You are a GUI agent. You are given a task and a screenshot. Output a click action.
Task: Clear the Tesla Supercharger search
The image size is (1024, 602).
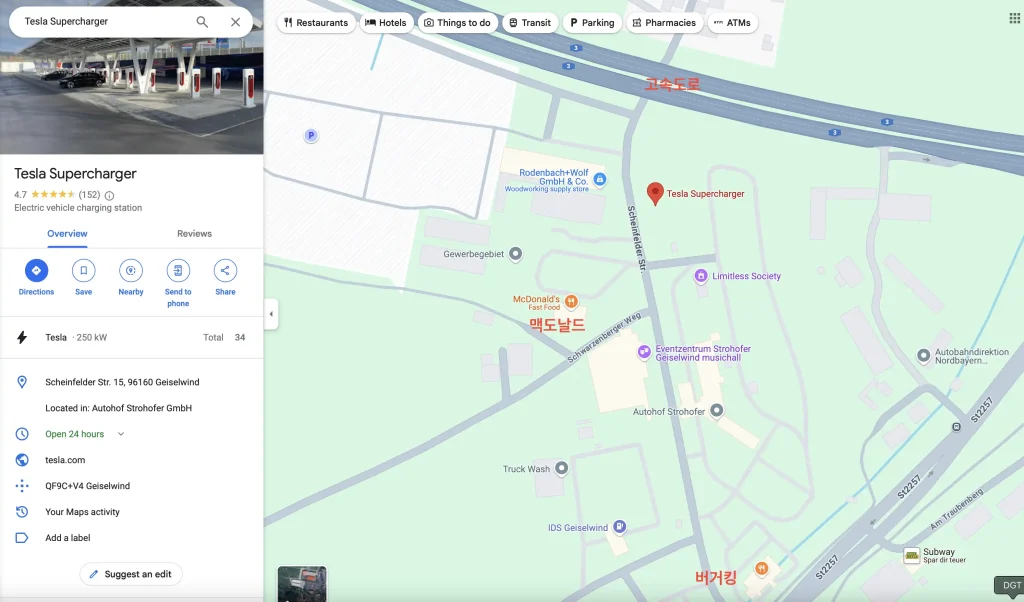235,22
